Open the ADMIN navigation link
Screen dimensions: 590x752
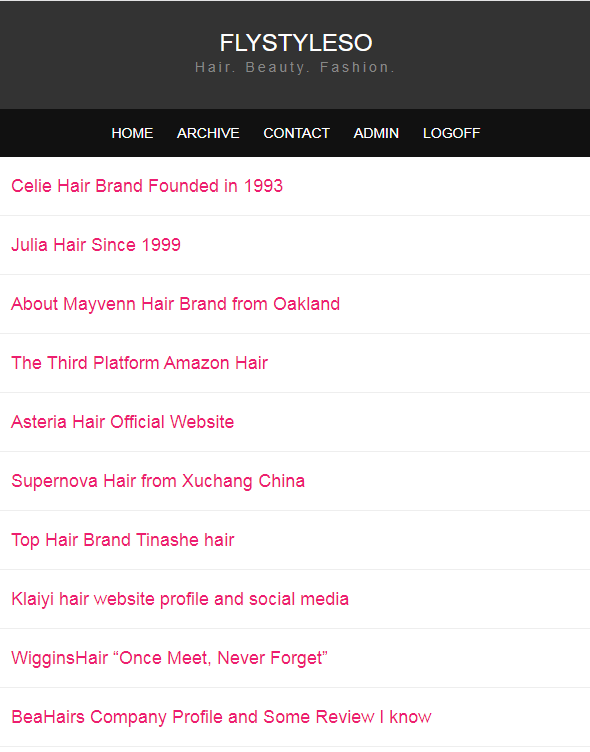(376, 133)
